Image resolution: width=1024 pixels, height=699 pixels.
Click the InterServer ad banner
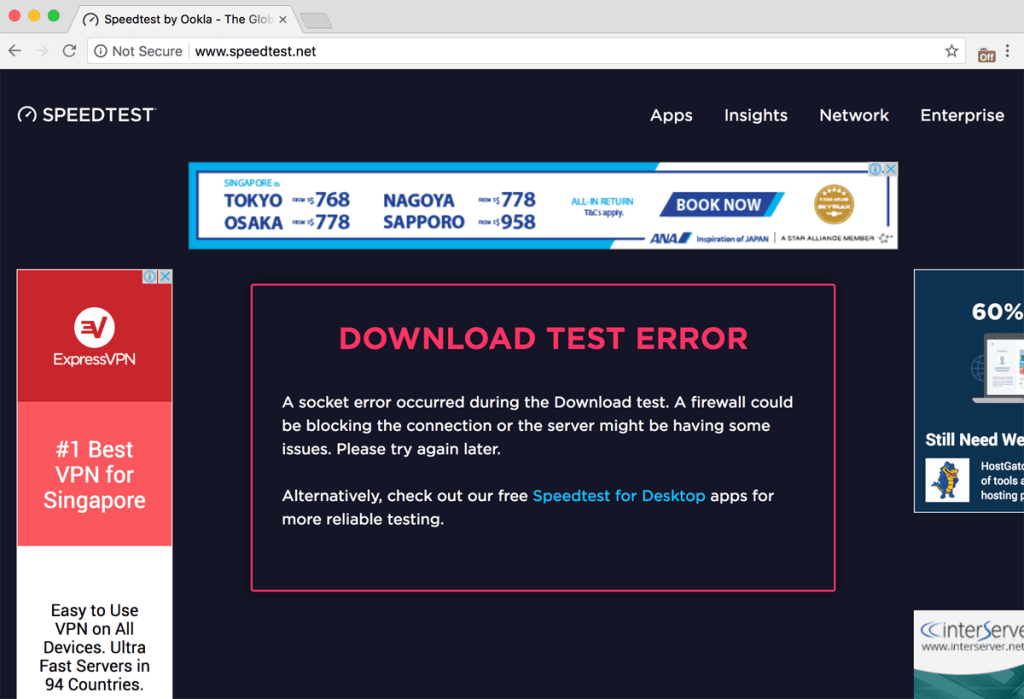[x=969, y=655]
